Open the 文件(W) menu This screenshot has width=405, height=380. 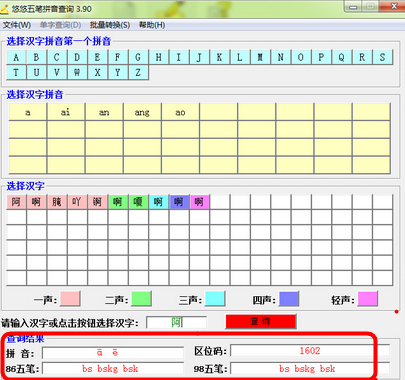coord(17,25)
